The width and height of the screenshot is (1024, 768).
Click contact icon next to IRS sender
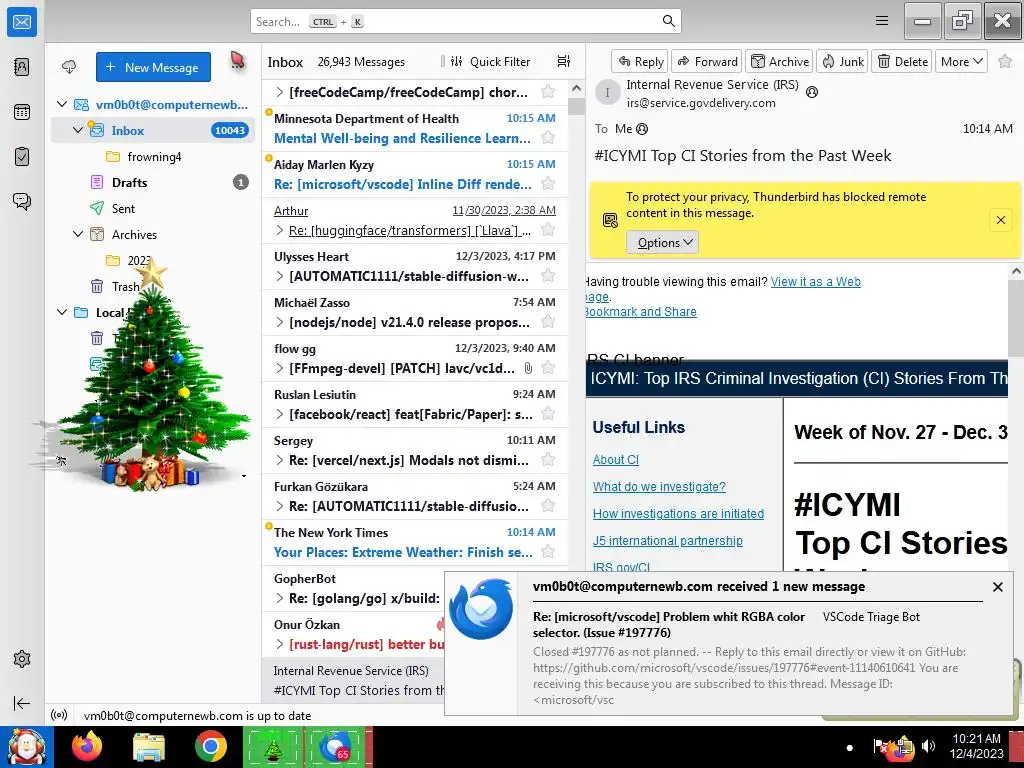point(812,92)
